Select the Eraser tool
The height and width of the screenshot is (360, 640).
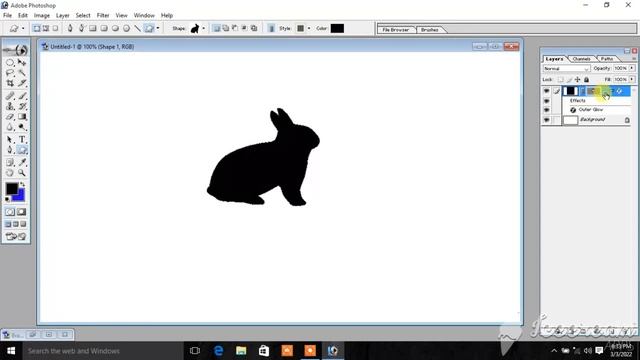click(x=10, y=117)
